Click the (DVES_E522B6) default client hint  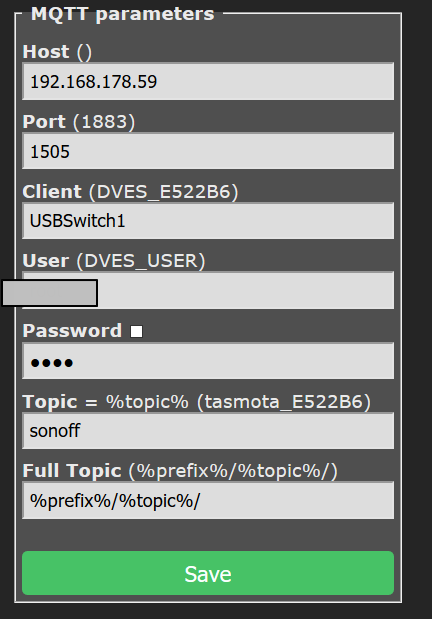point(164,192)
